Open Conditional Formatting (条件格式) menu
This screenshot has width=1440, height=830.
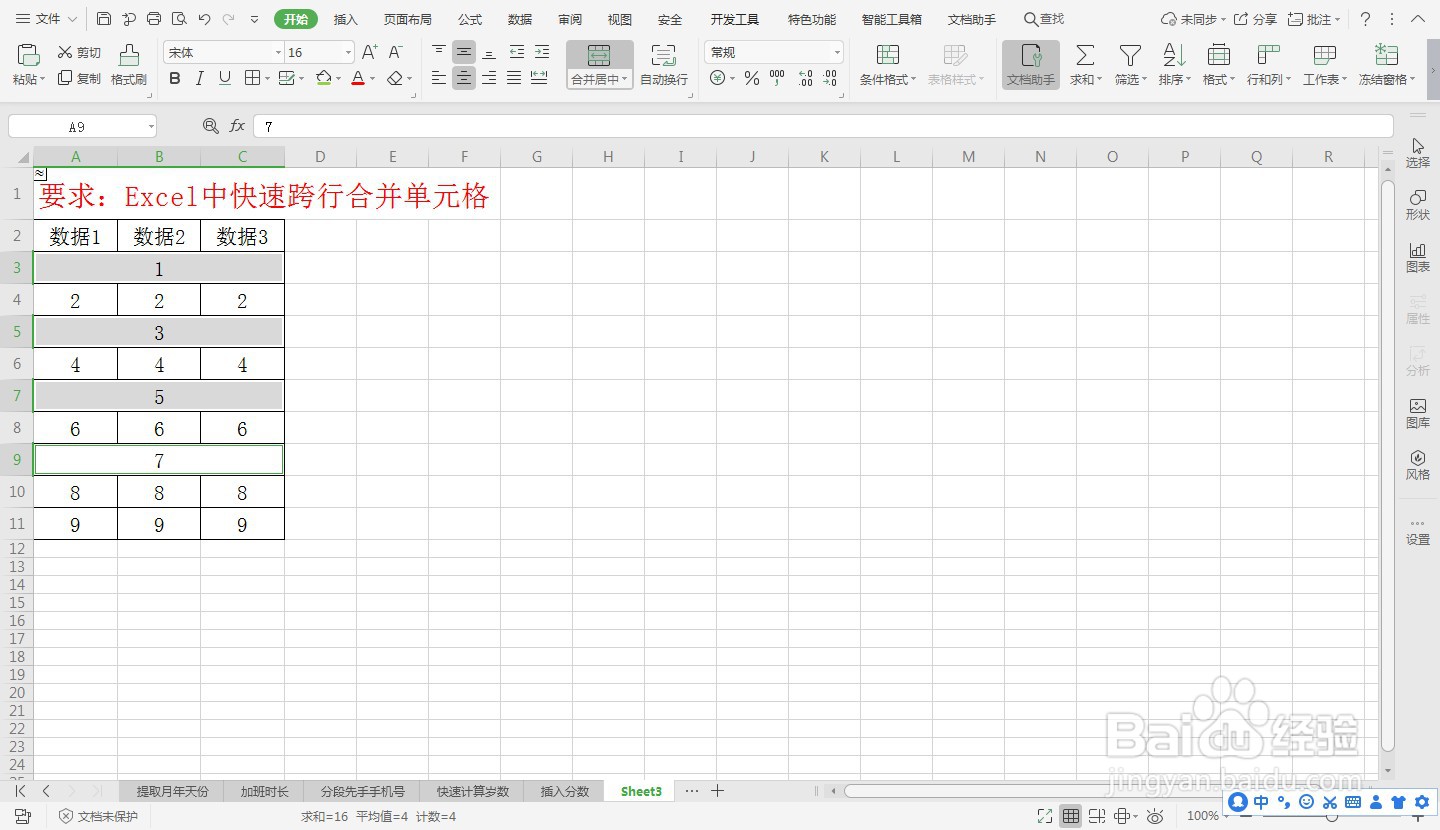pos(887,65)
